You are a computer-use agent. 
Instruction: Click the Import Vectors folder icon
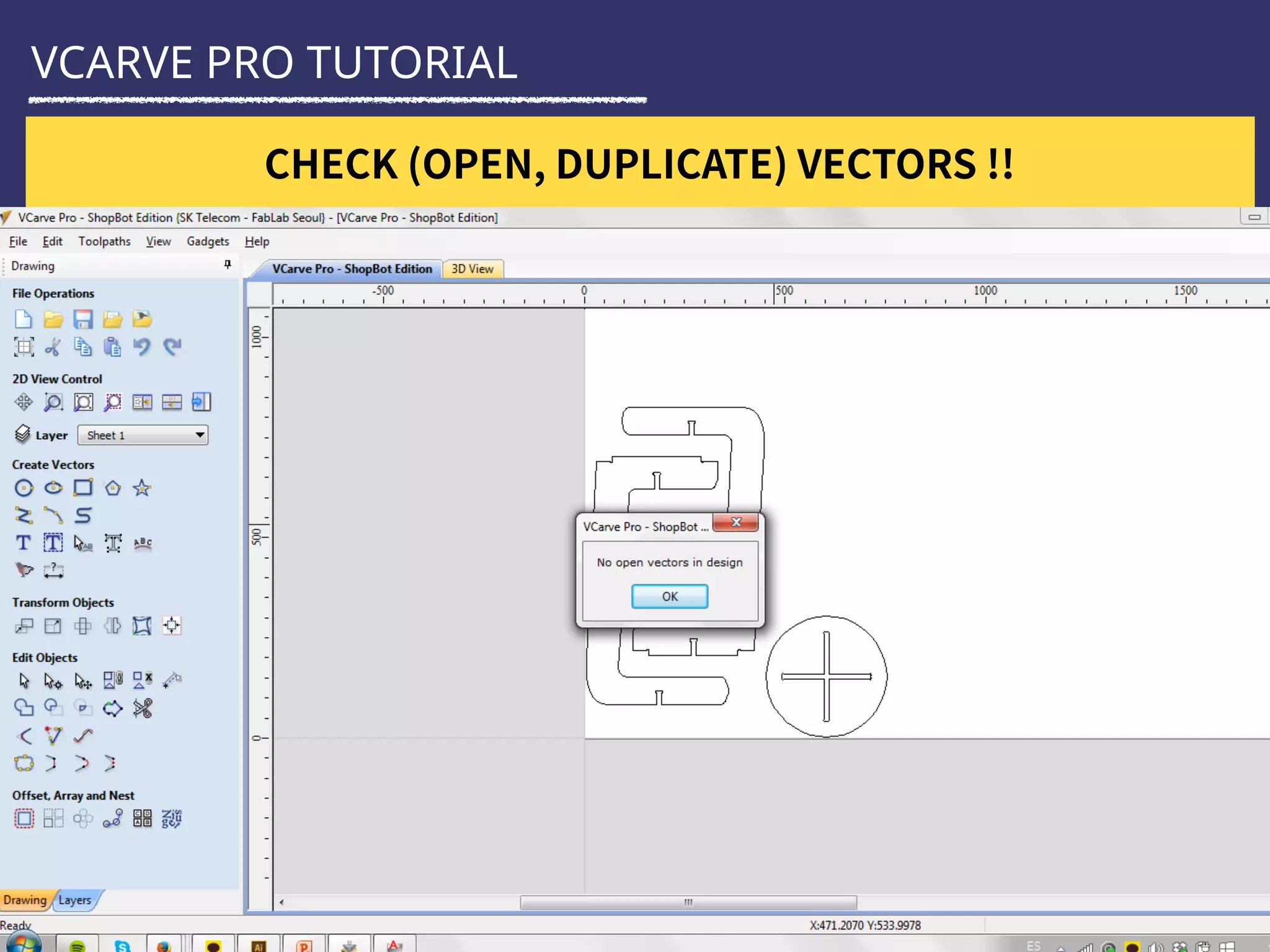click(112, 319)
